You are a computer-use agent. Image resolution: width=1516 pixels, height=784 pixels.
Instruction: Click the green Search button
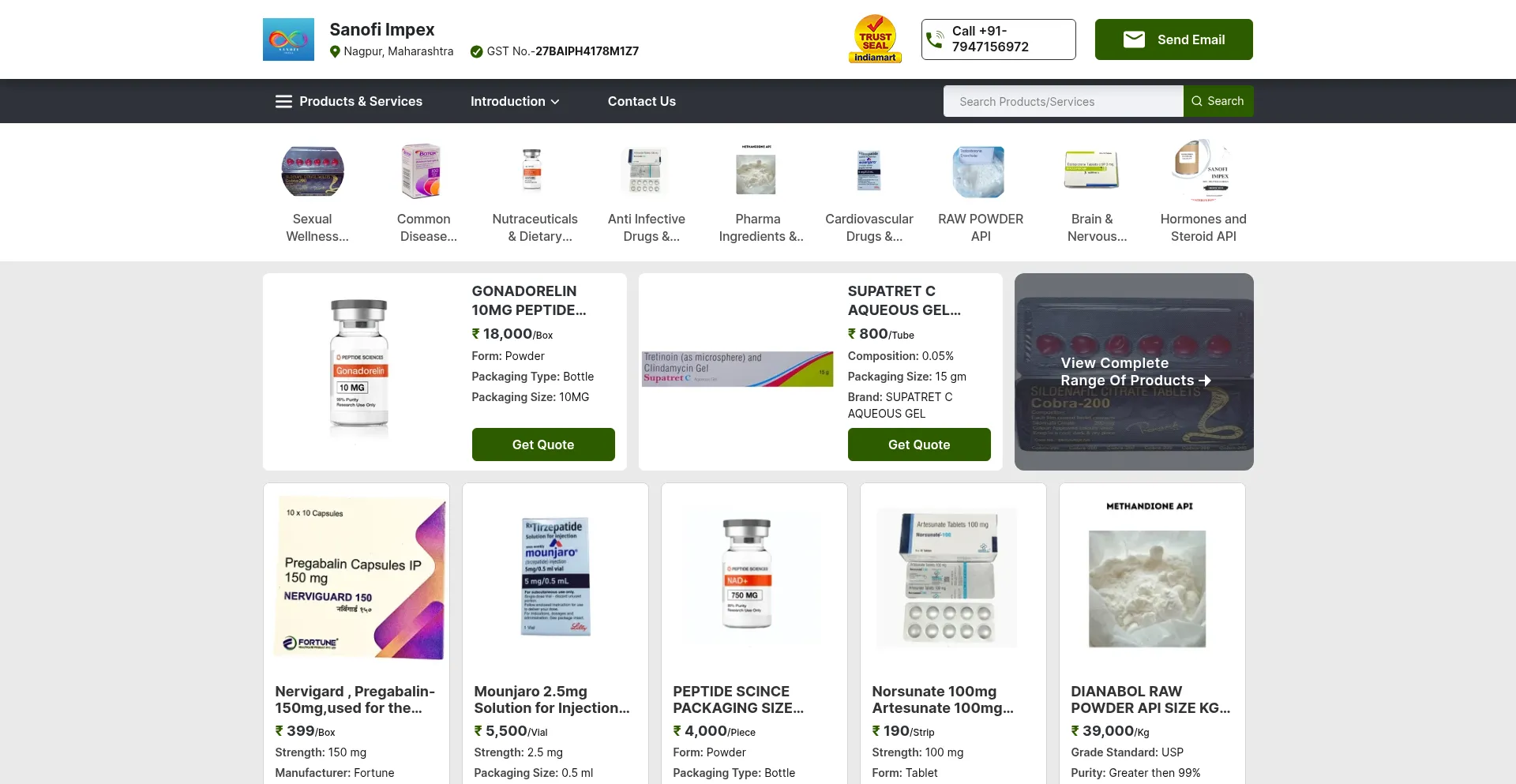(x=1218, y=101)
